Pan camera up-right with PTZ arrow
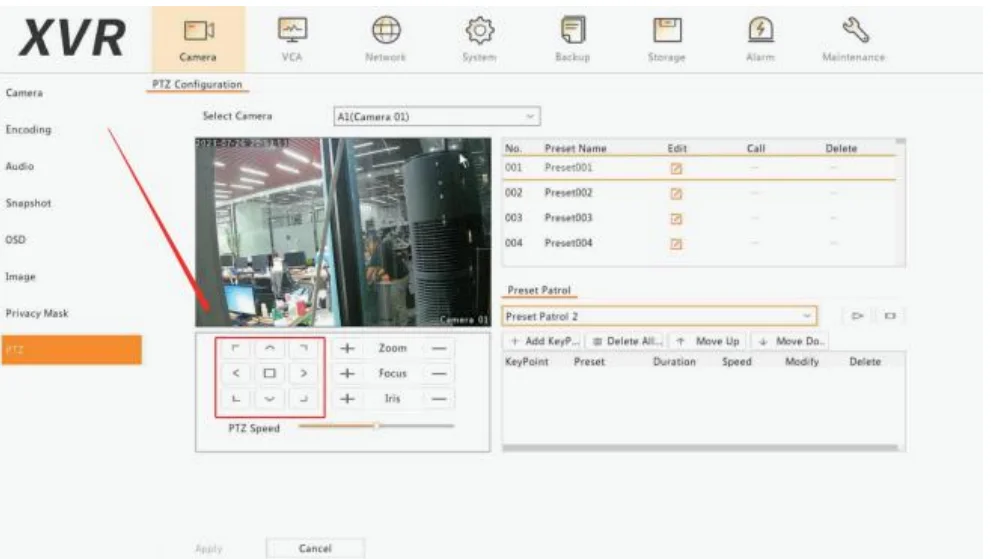Screen dimensions: 991x559 303,348
